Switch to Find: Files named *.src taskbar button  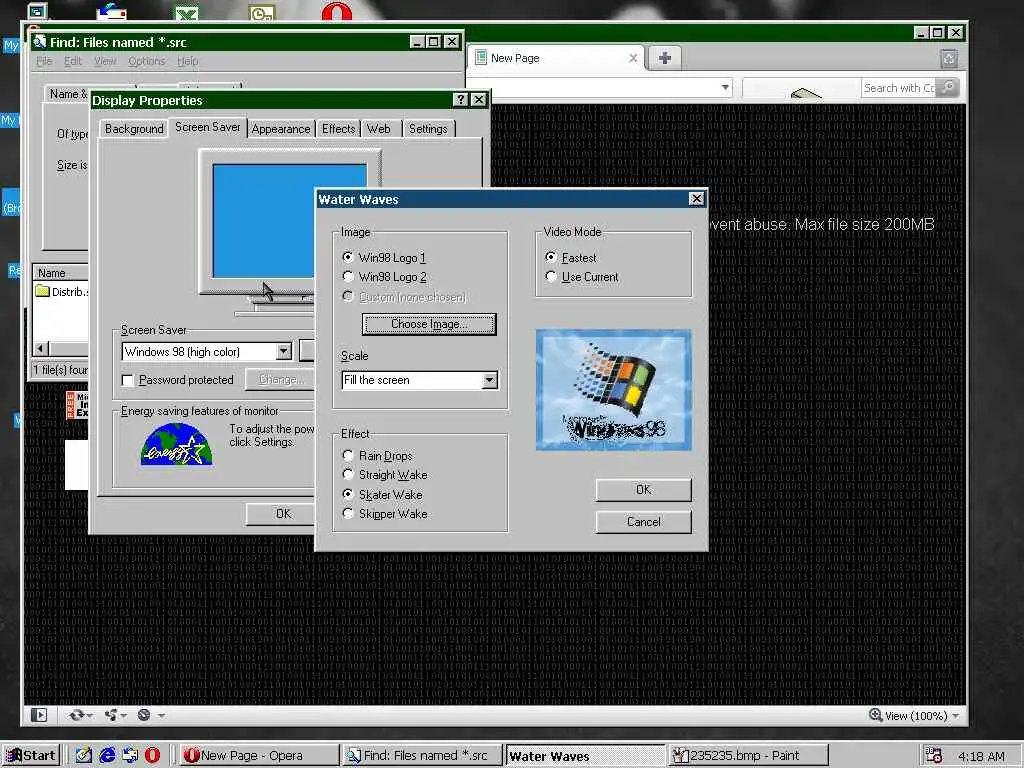coord(423,756)
